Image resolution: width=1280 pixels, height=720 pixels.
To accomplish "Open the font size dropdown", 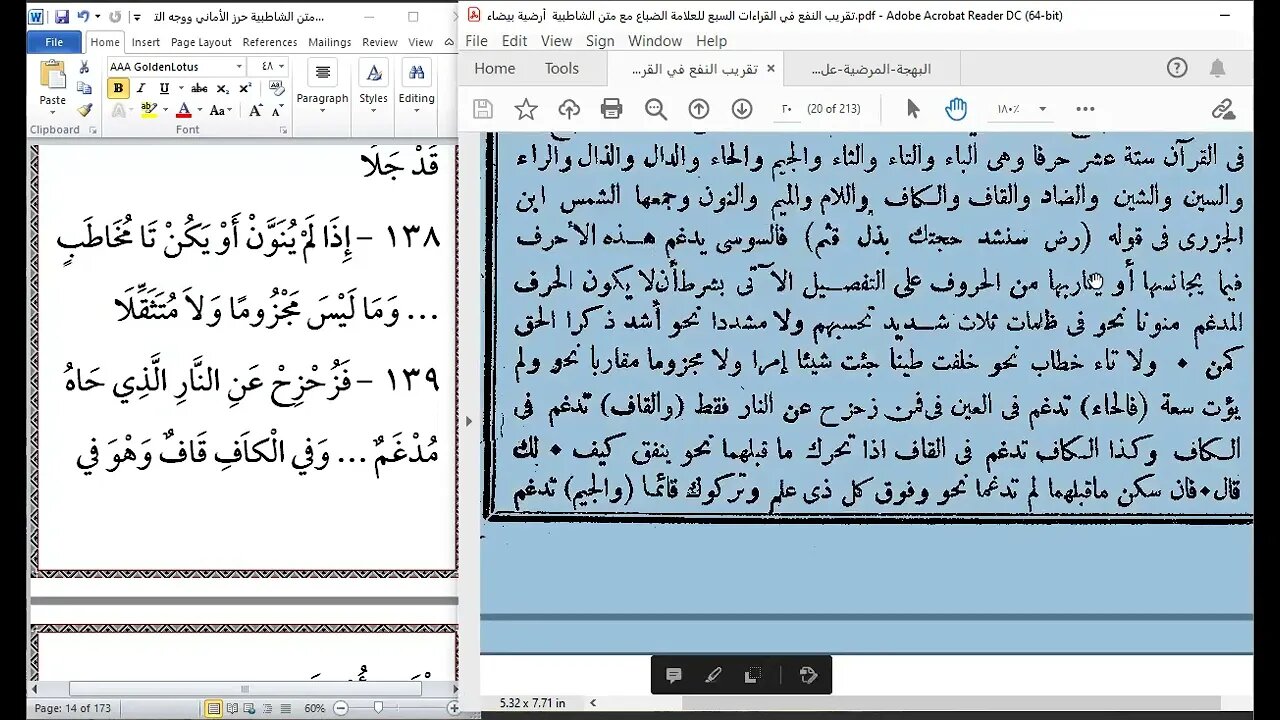I will (283, 66).
